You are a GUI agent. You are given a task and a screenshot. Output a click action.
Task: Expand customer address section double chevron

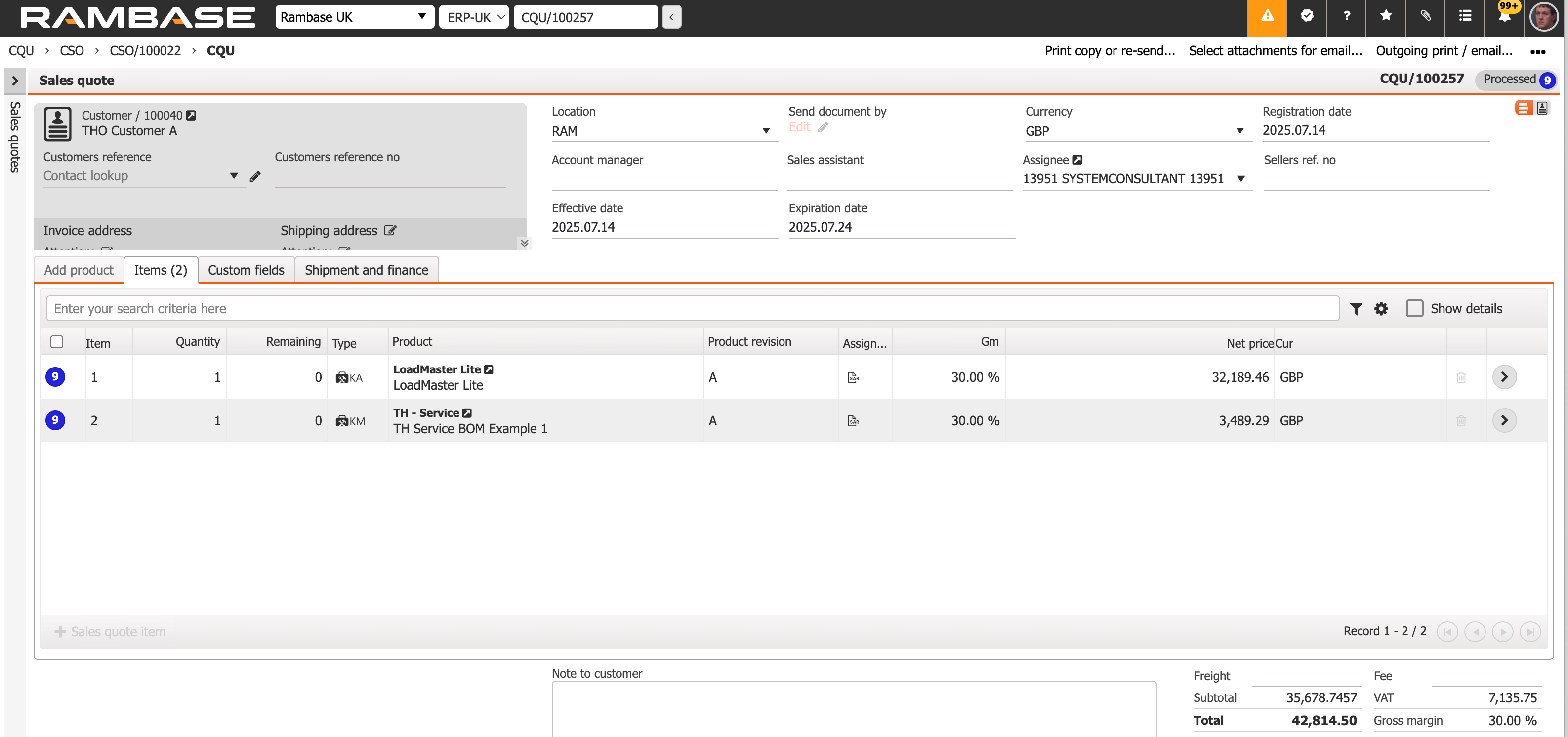point(524,244)
